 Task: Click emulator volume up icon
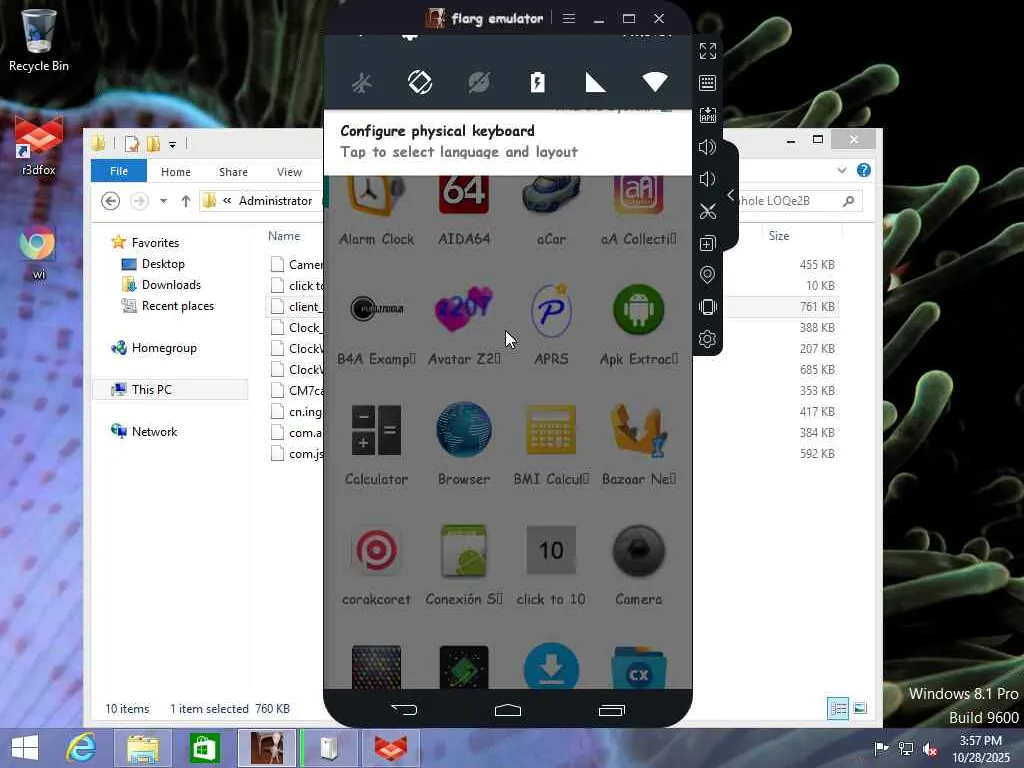pyautogui.click(x=707, y=147)
